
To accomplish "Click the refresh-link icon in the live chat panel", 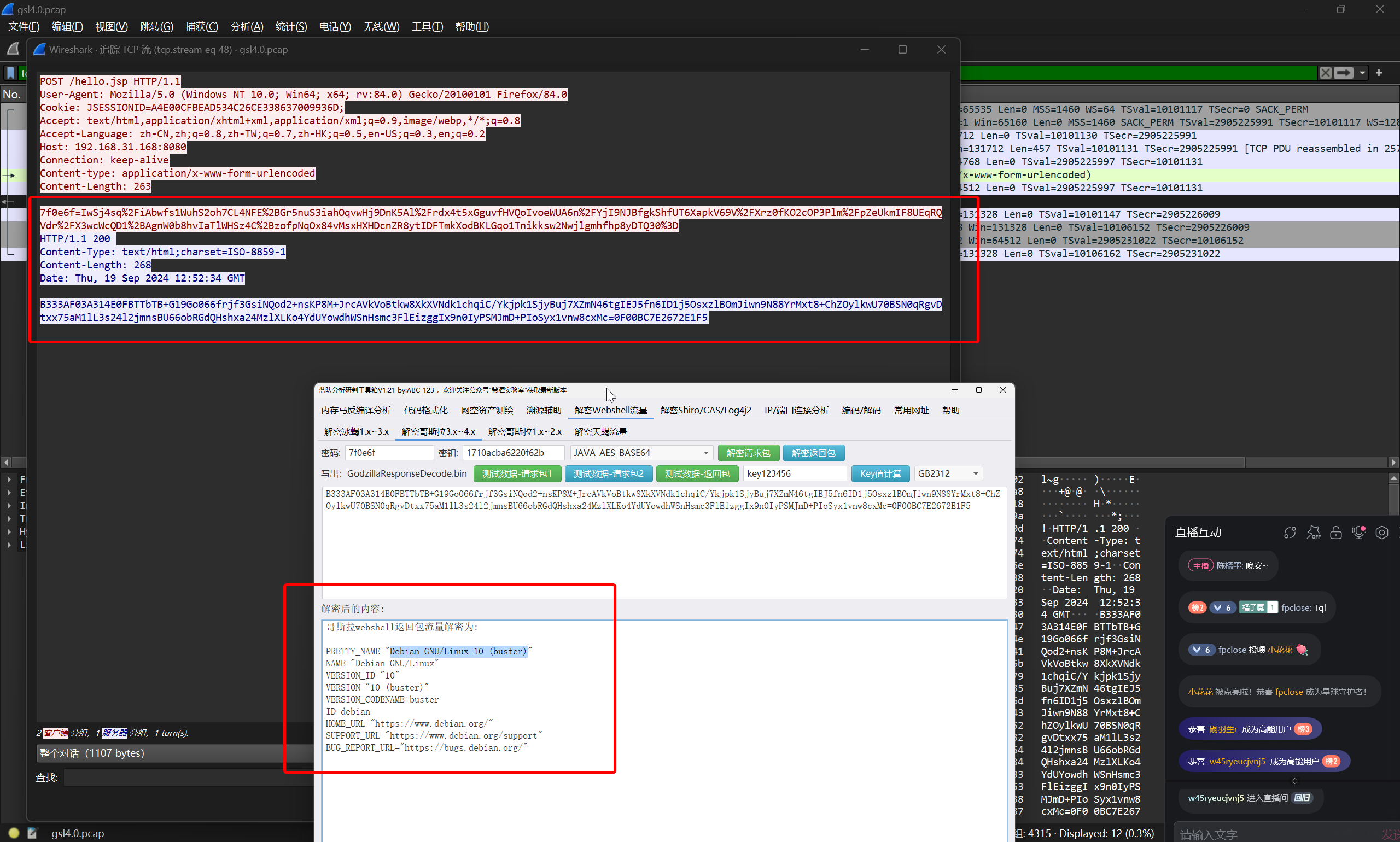I will [1290, 532].
